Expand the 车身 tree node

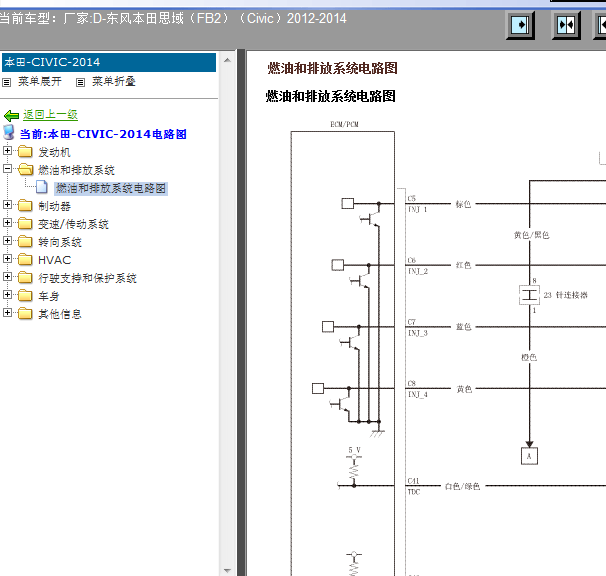tap(7, 295)
